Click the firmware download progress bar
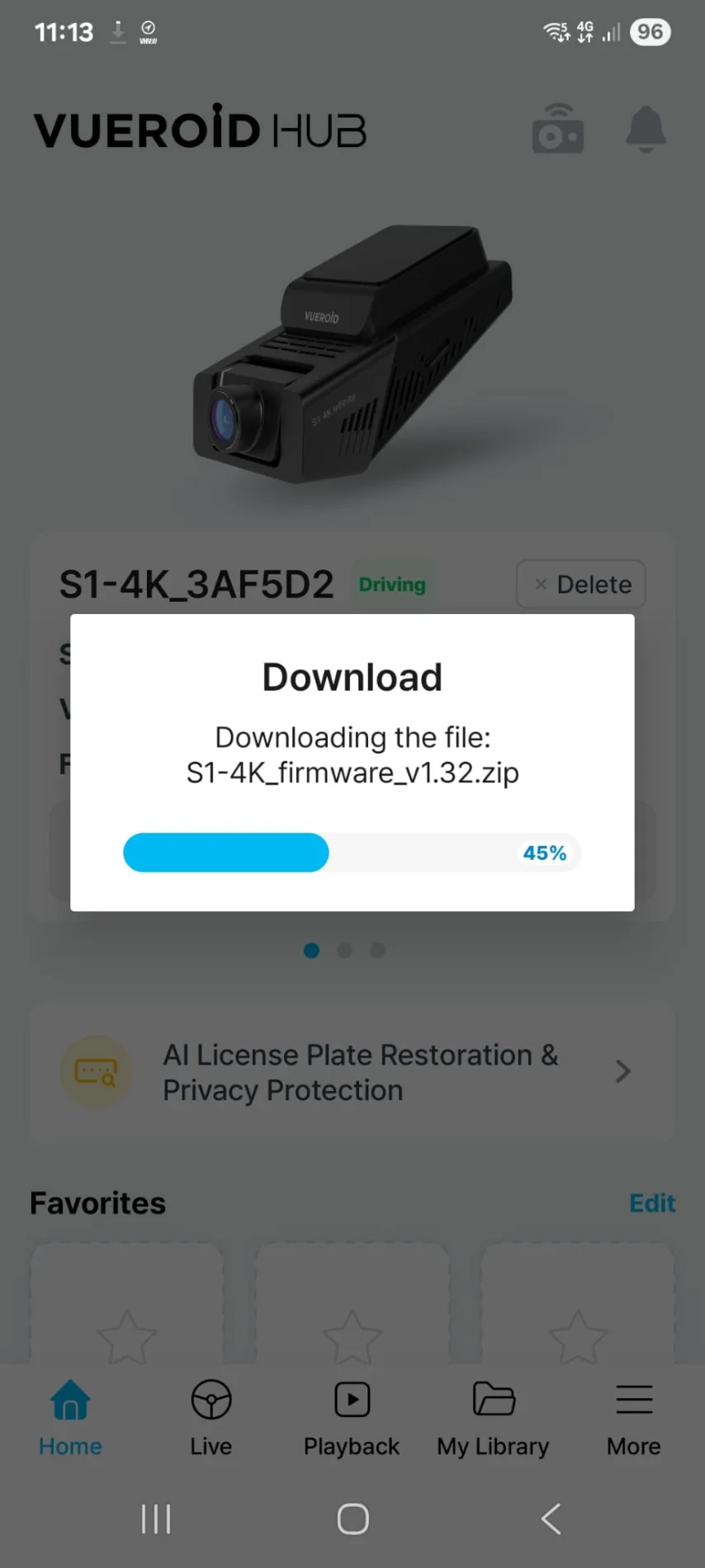Viewport: 705px width, 1568px height. tap(352, 852)
